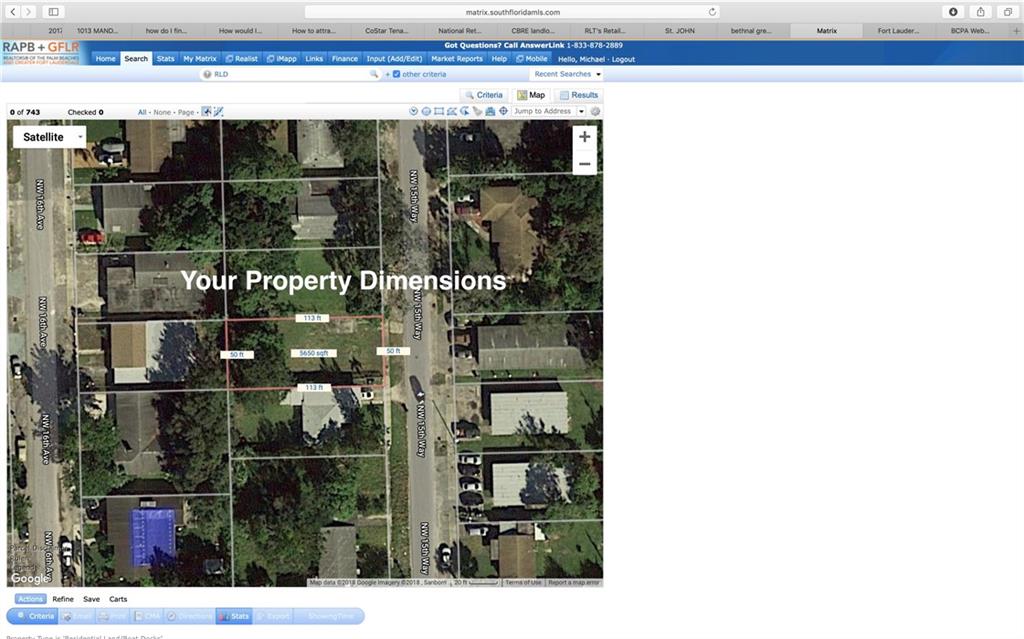Viewport: 1024px width, 639px height.
Task: Click the magnifier icon in RLD search box
Action: [374, 74]
